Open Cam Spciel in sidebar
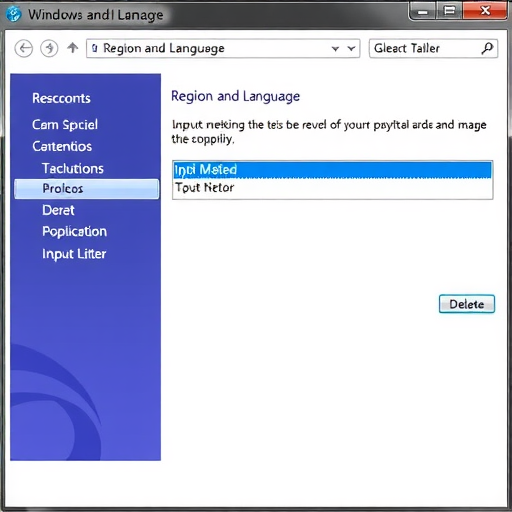Image resolution: width=512 pixels, height=512 pixels. [x=65, y=125]
